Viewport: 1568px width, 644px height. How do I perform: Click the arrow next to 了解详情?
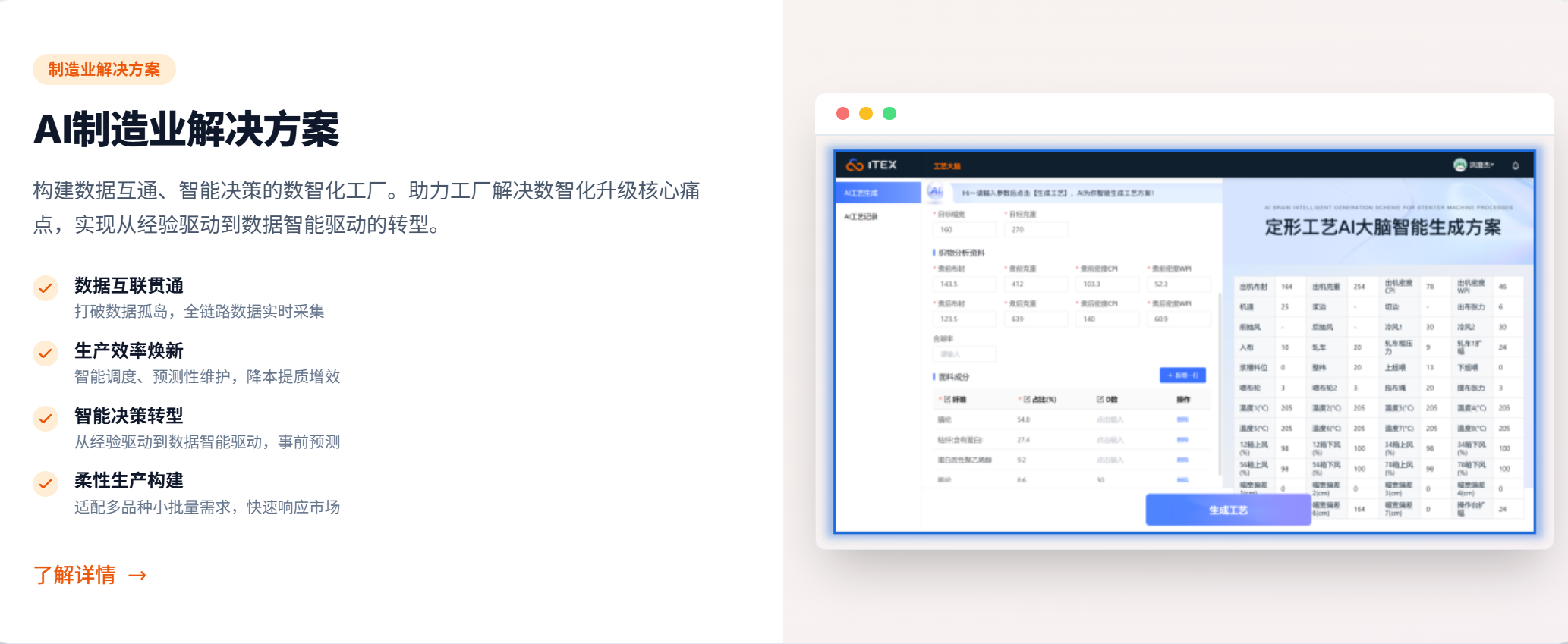(137, 576)
